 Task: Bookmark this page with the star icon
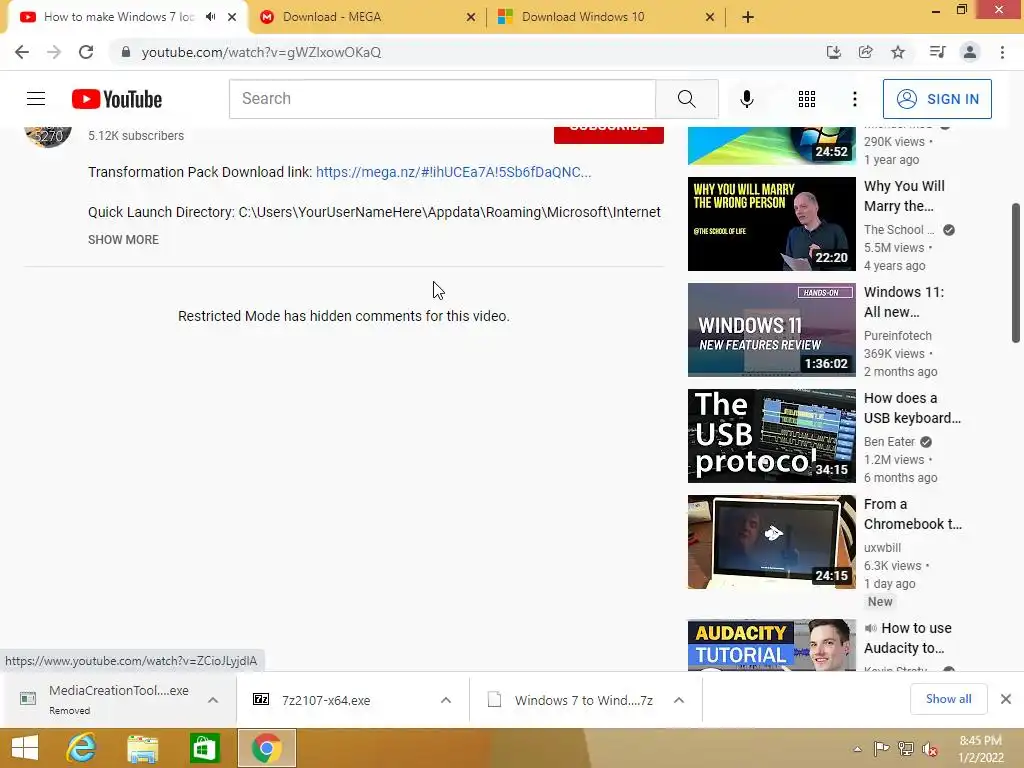[x=898, y=52]
